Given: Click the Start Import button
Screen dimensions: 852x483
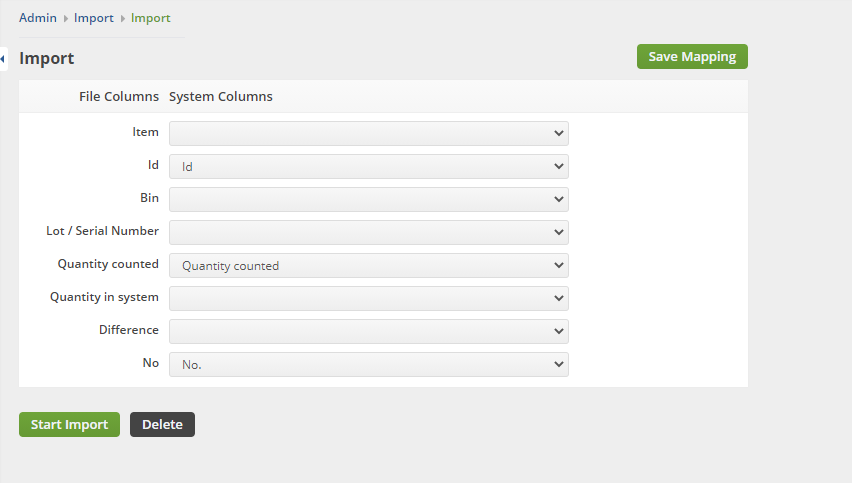Looking at the screenshot, I should [70, 424].
